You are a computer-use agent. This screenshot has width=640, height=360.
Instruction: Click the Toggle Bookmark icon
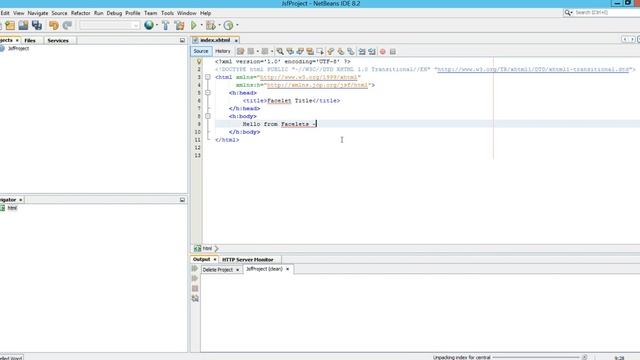point(351,51)
